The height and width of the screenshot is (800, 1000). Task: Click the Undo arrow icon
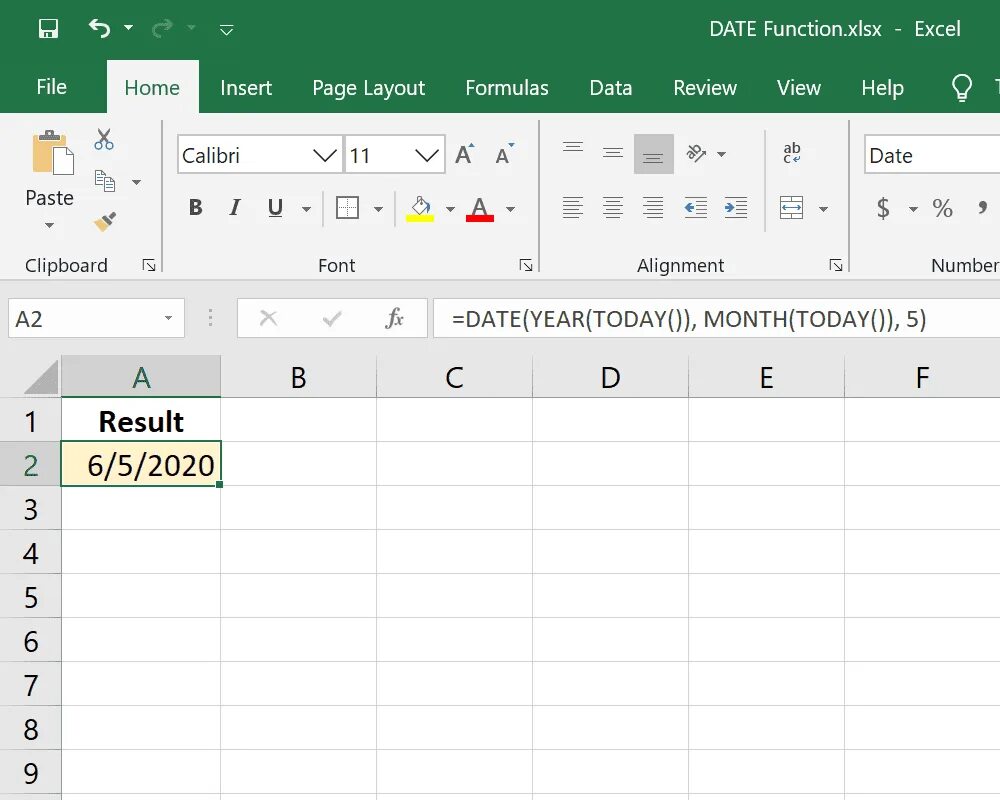(x=99, y=28)
